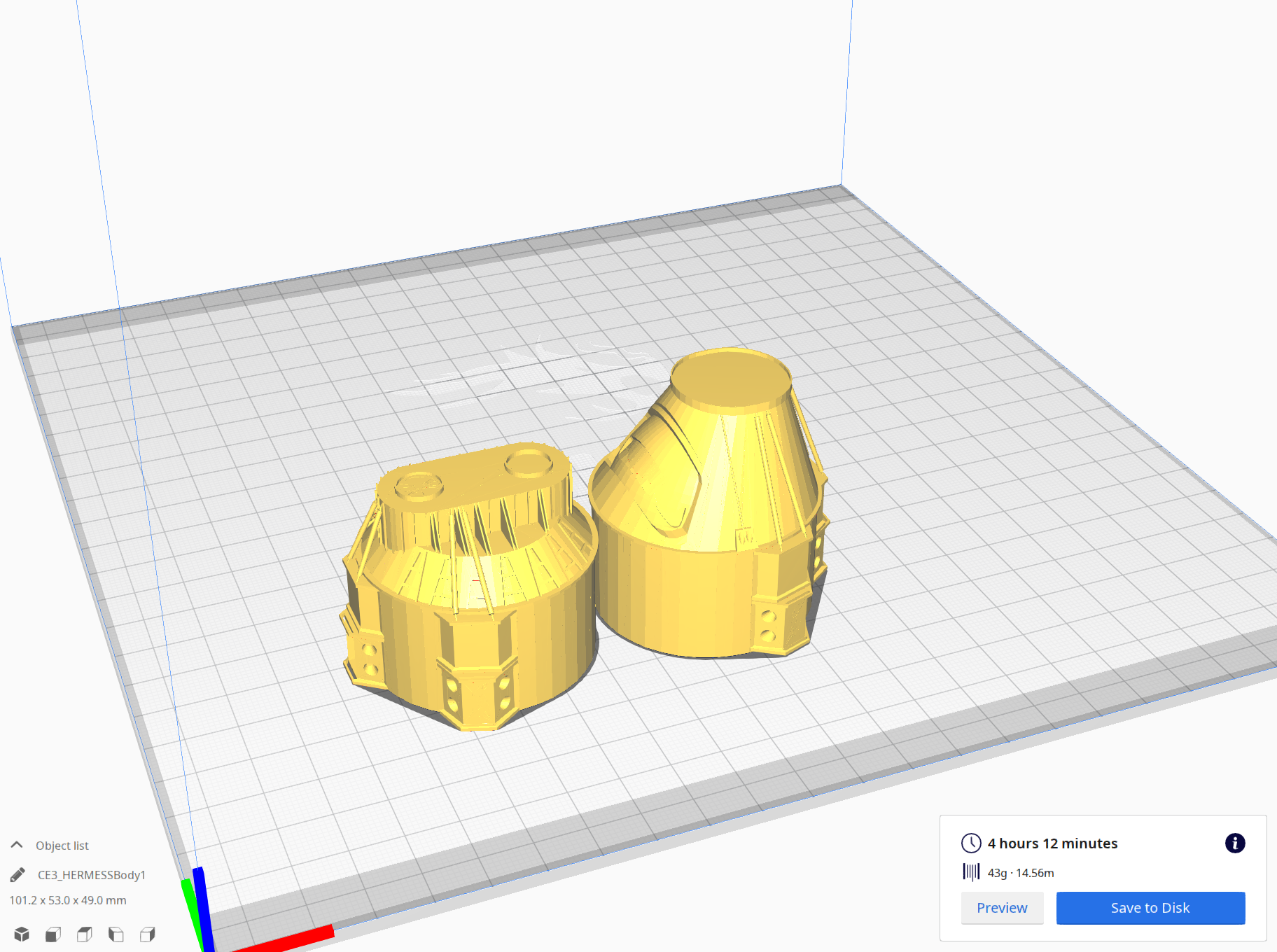Click the Preview button
1277x952 pixels.
(x=1002, y=908)
